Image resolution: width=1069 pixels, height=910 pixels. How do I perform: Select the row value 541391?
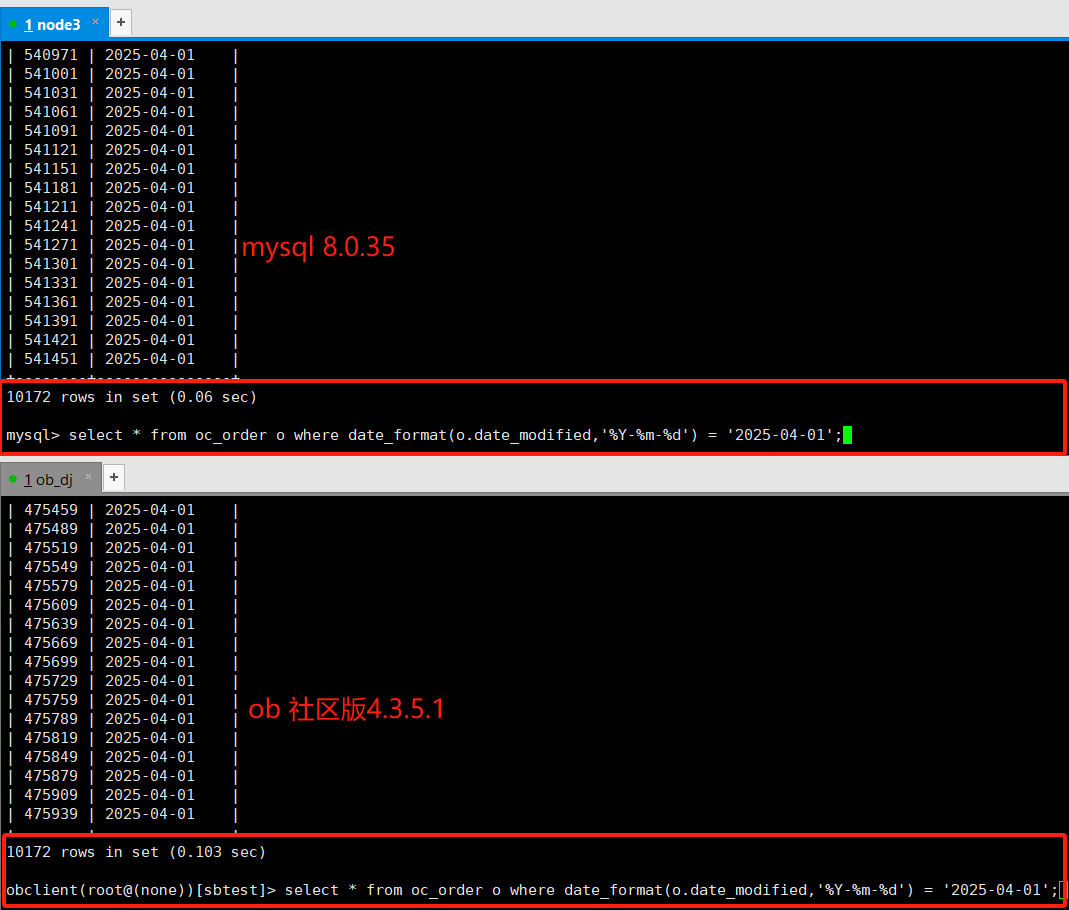(x=51, y=321)
